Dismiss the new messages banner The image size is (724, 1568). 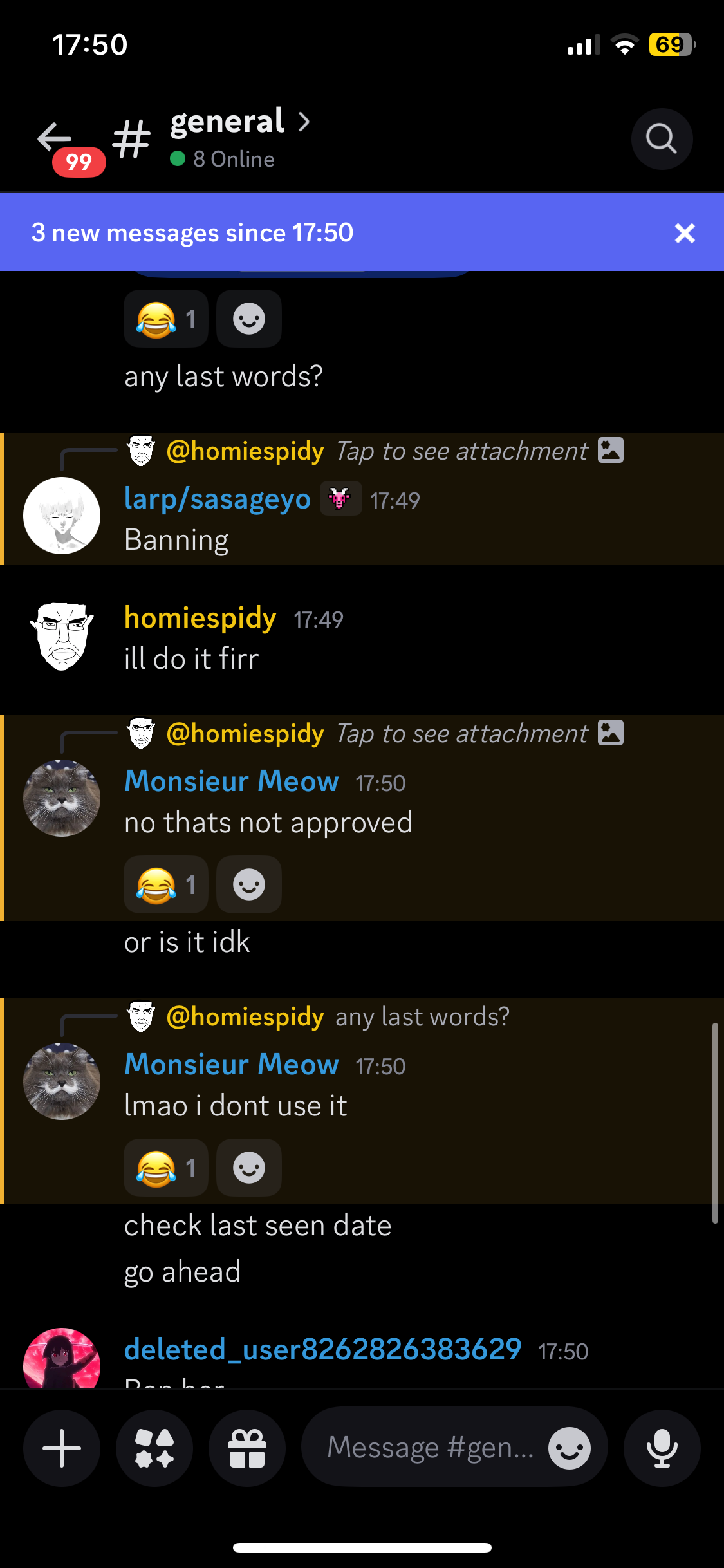[x=685, y=233]
